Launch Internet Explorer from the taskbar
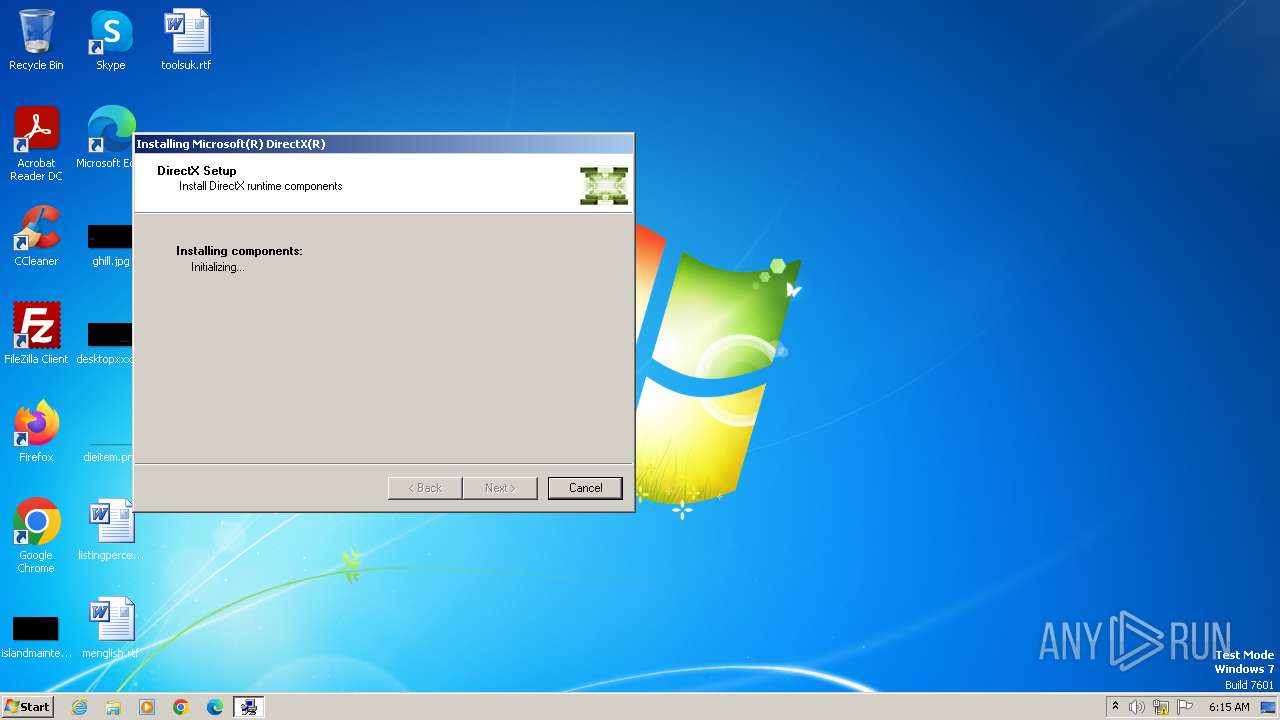 (x=80, y=707)
